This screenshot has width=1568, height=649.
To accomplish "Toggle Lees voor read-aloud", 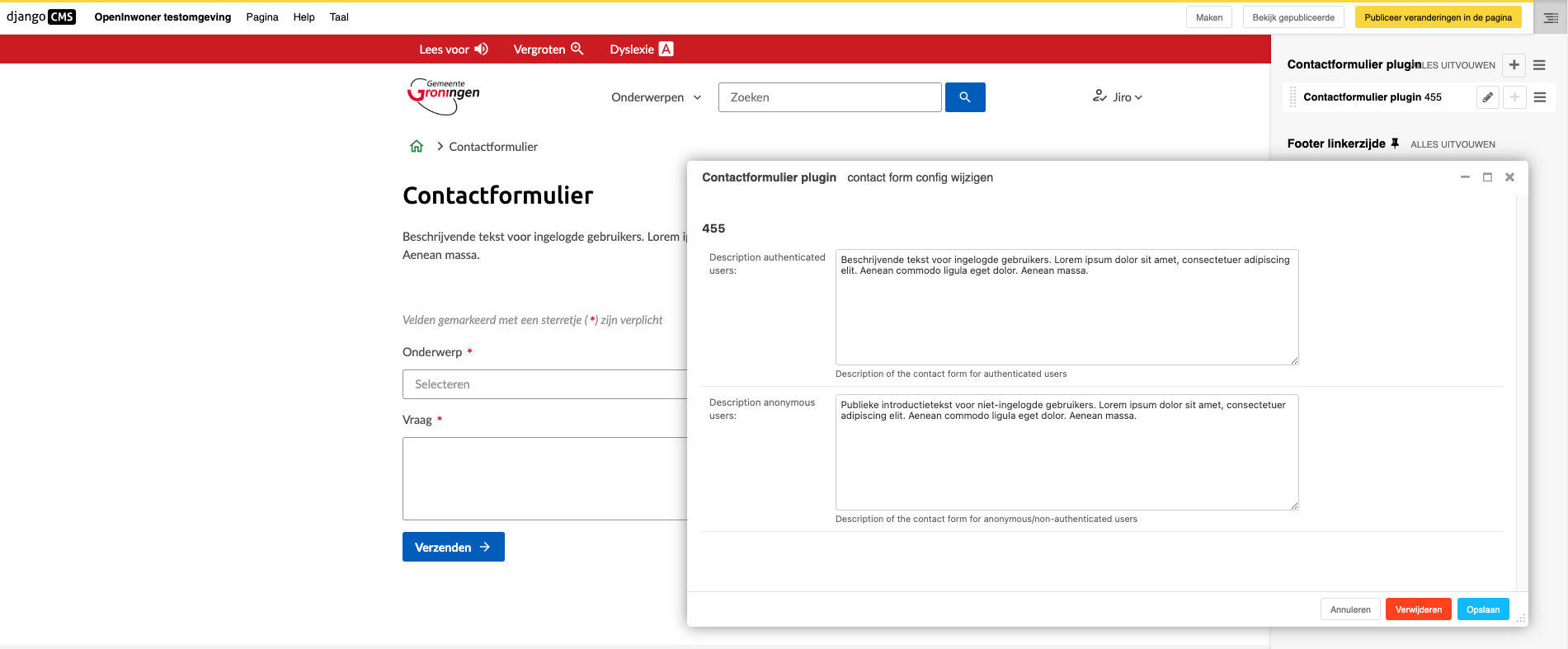I will [453, 49].
